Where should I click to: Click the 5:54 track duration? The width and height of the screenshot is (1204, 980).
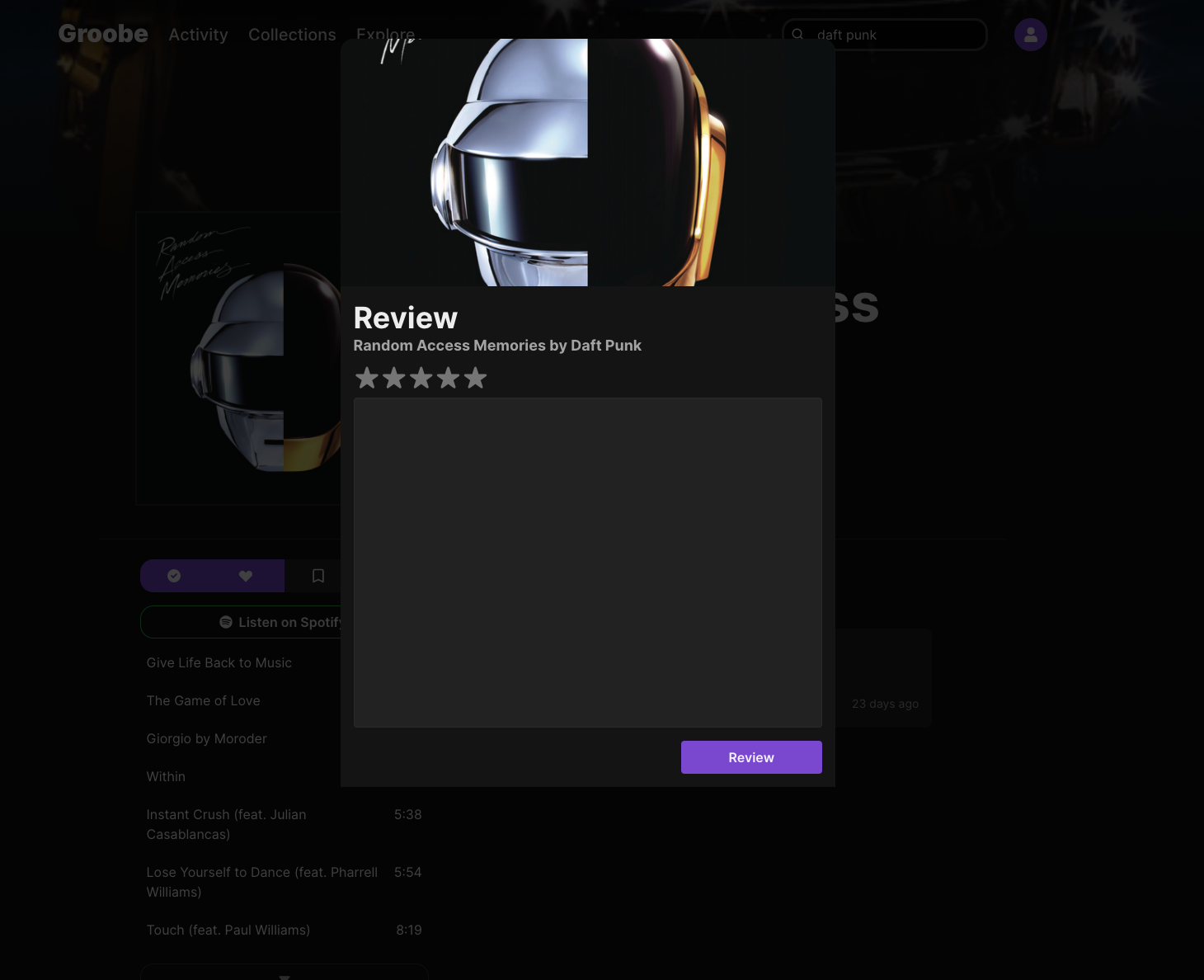[408, 872]
